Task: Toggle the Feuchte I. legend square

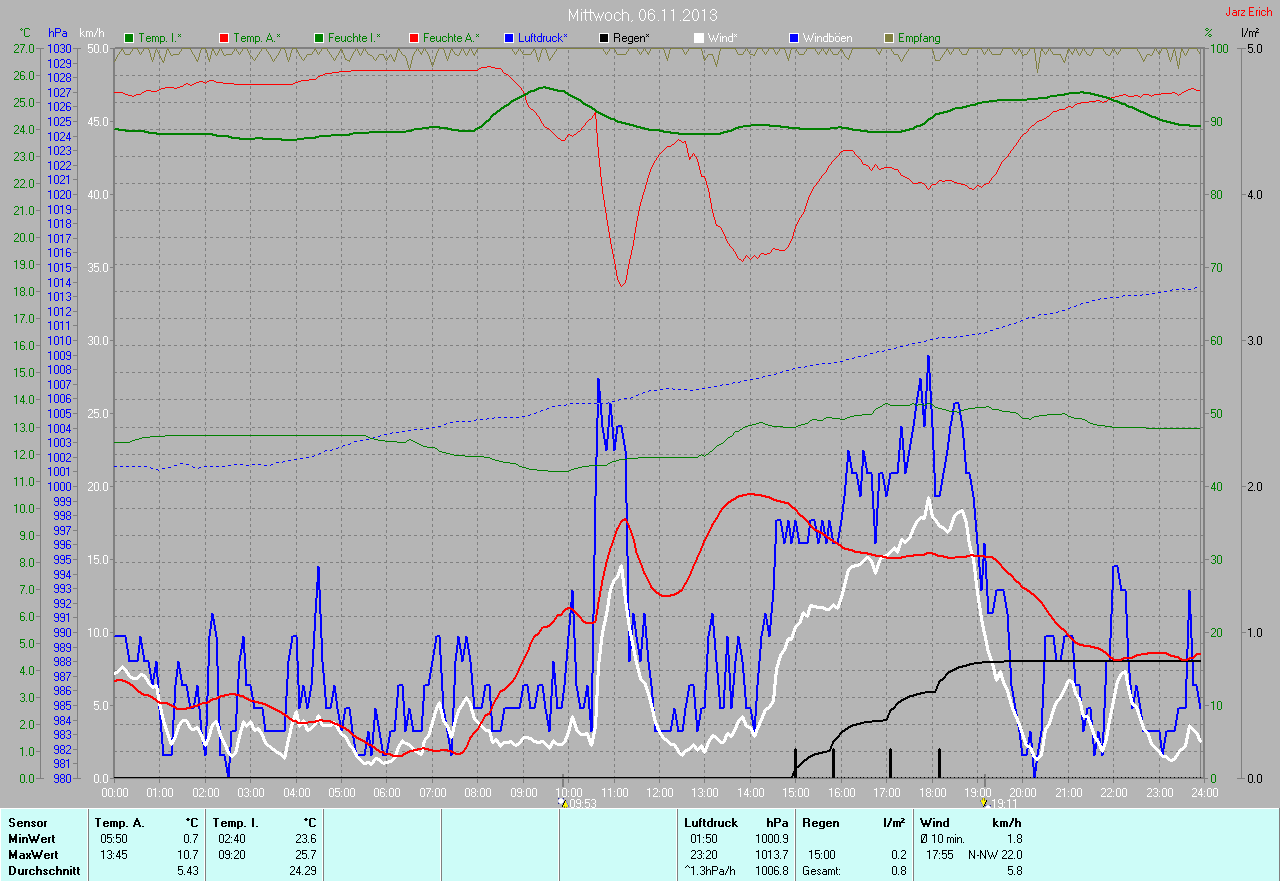Action: point(319,38)
